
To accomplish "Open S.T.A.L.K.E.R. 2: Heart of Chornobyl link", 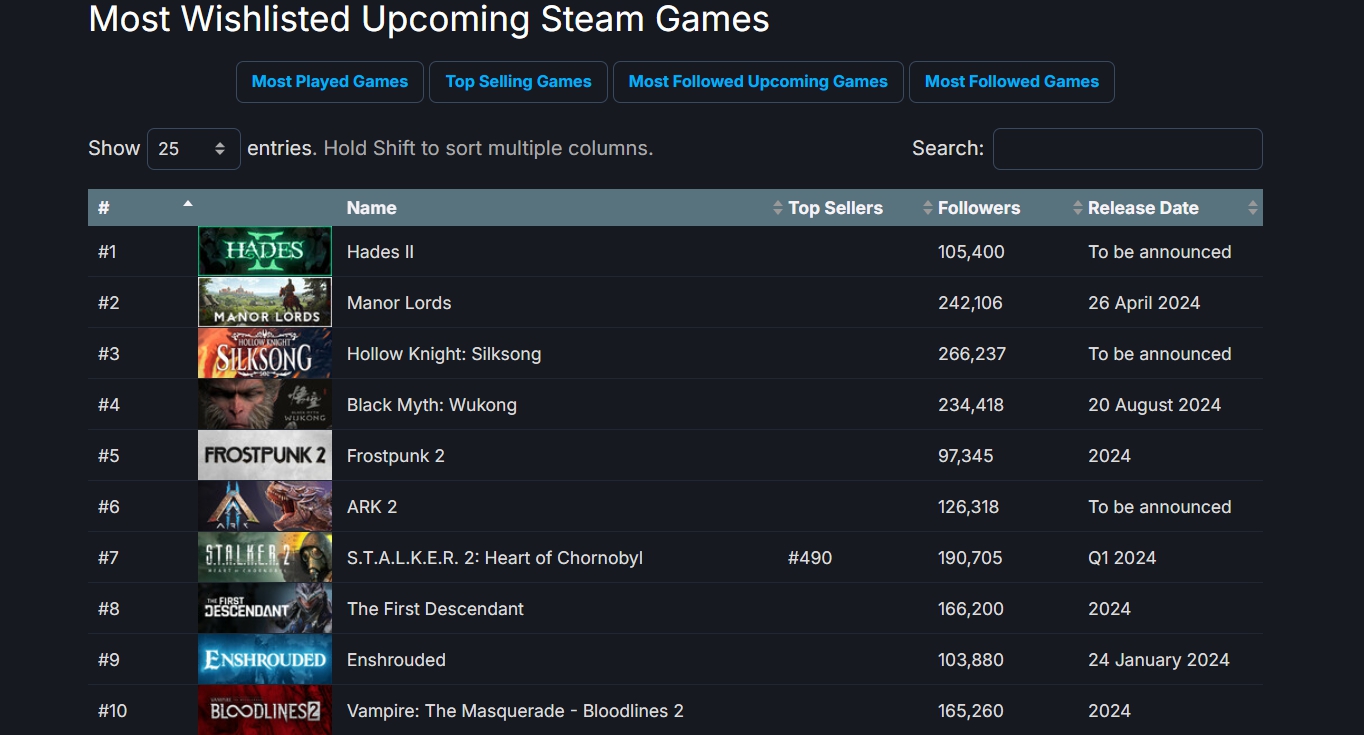I will 495,558.
